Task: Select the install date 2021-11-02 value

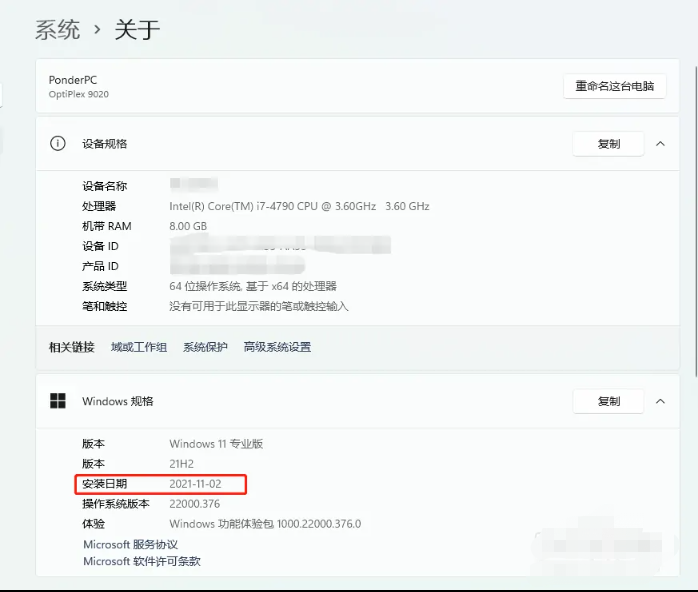Action: coord(195,484)
